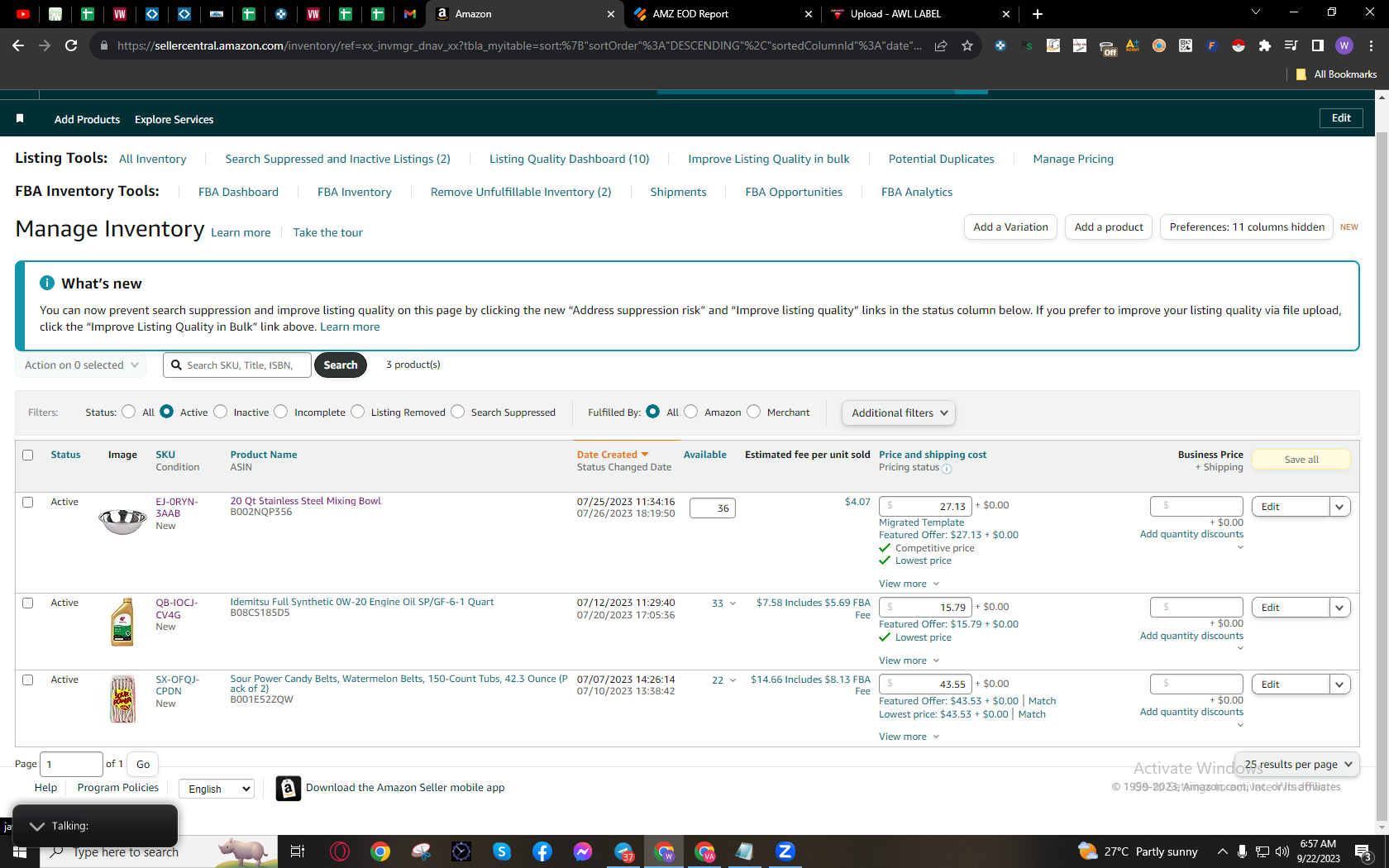
Task: Open Chrome media controls icon
Action: [x=1291, y=45]
